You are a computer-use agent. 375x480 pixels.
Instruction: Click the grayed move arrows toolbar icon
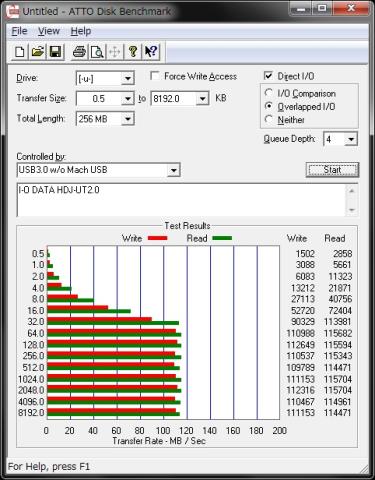point(115,52)
